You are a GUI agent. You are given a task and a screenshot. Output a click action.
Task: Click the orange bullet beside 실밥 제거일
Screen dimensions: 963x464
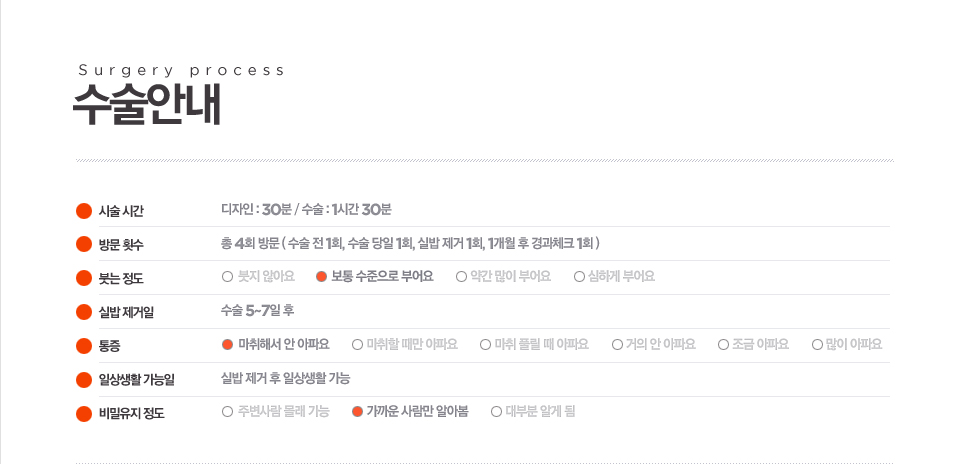pos(84,311)
